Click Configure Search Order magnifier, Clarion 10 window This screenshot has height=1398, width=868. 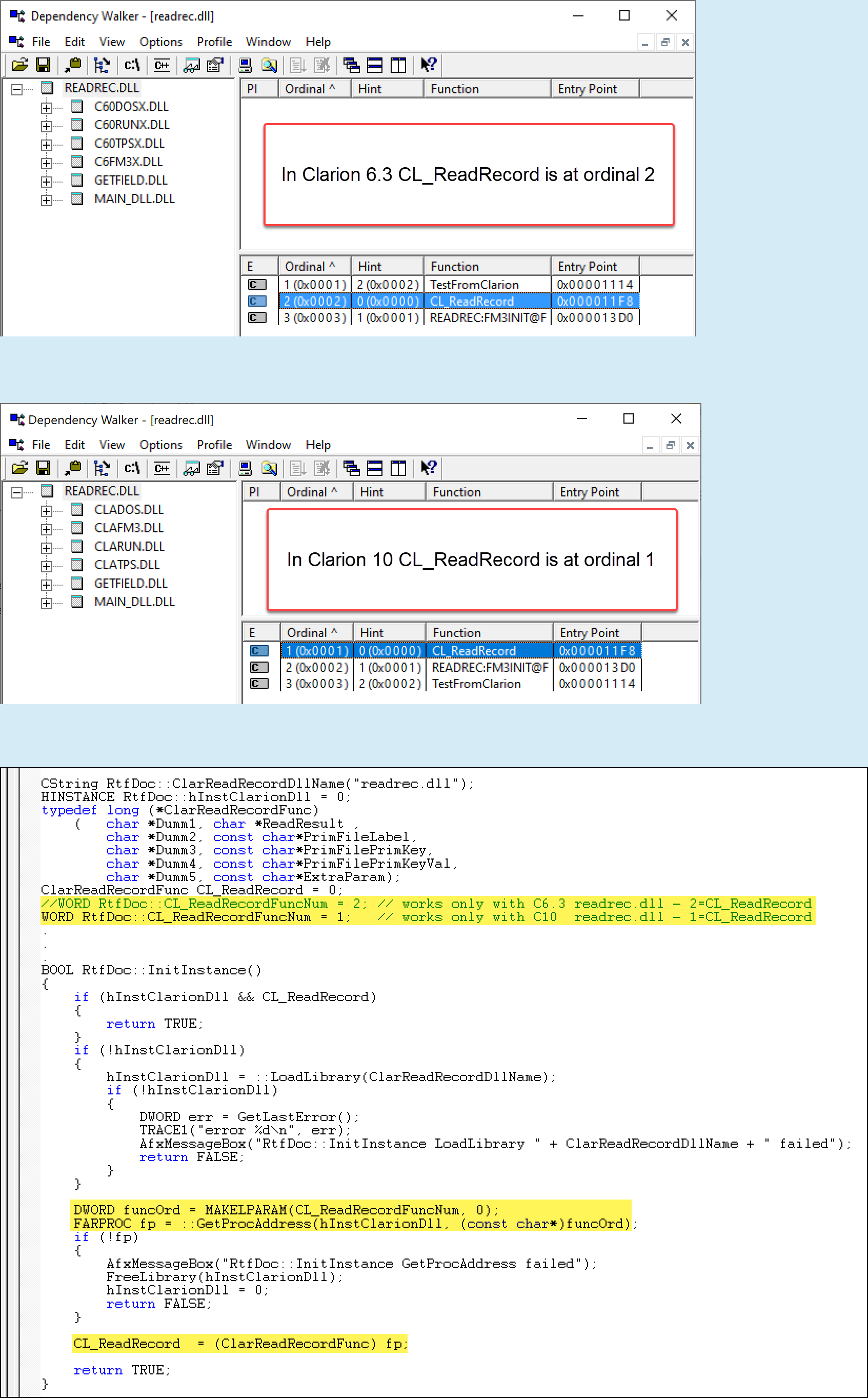click(269, 468)
